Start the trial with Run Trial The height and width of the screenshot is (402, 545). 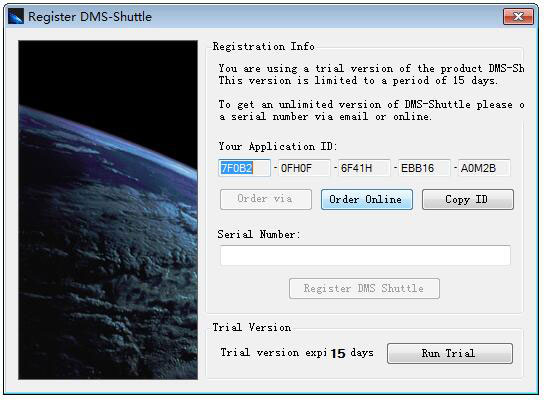tap(449, 353)
